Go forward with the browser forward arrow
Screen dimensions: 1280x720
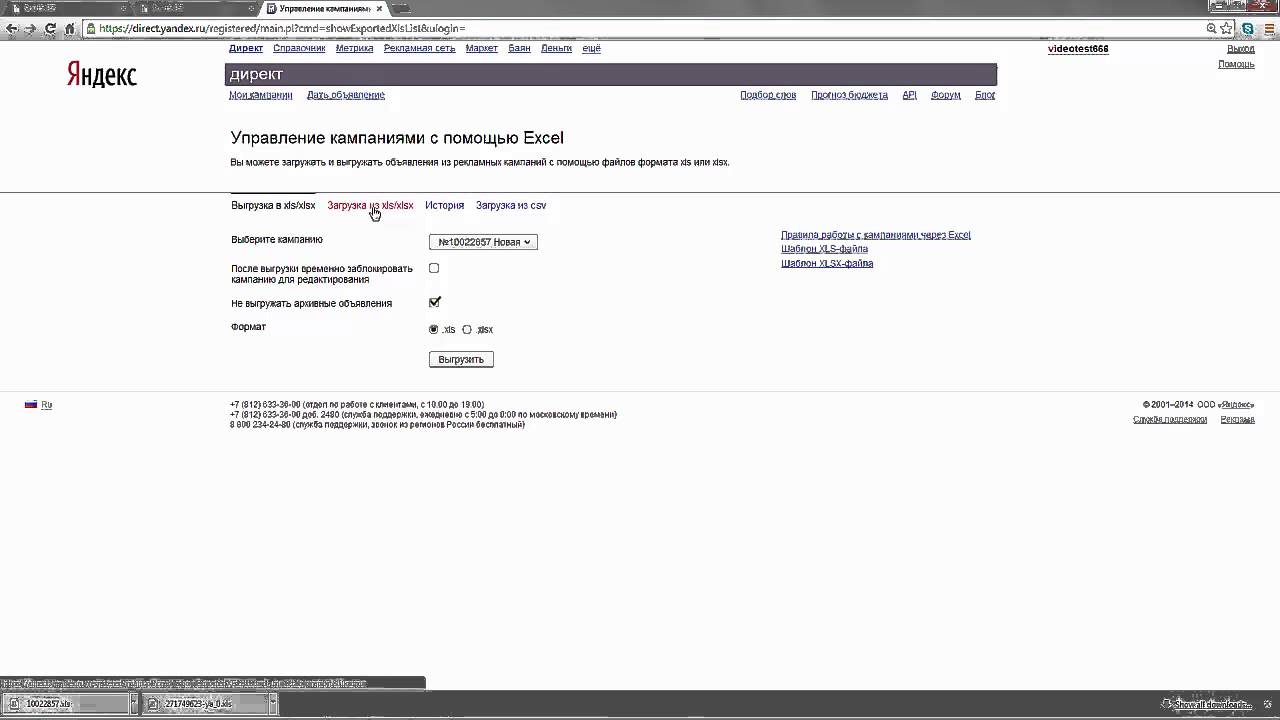[30, 29]
